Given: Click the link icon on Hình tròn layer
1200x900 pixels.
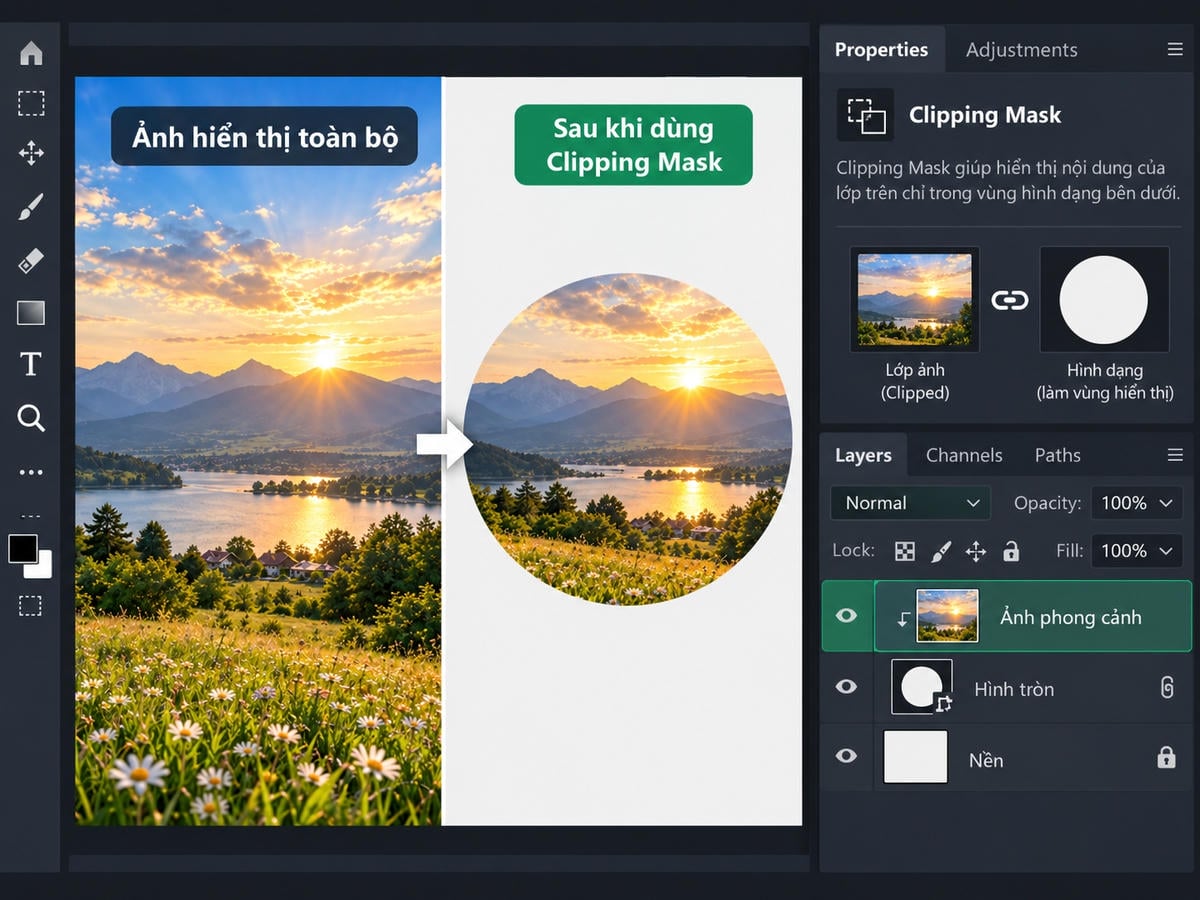Looking at the screenshot, I should [x=1166, y=687].
